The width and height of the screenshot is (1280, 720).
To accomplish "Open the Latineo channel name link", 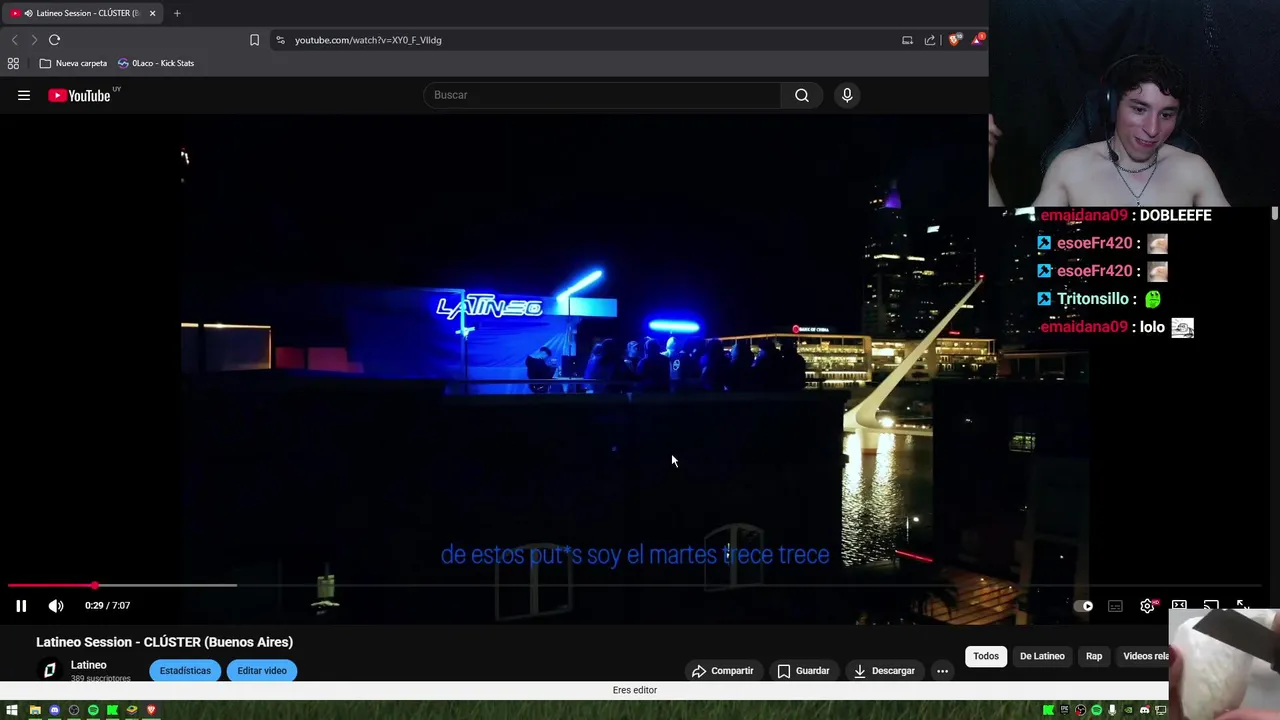I will pyautogui.click(x=88, y=665).
